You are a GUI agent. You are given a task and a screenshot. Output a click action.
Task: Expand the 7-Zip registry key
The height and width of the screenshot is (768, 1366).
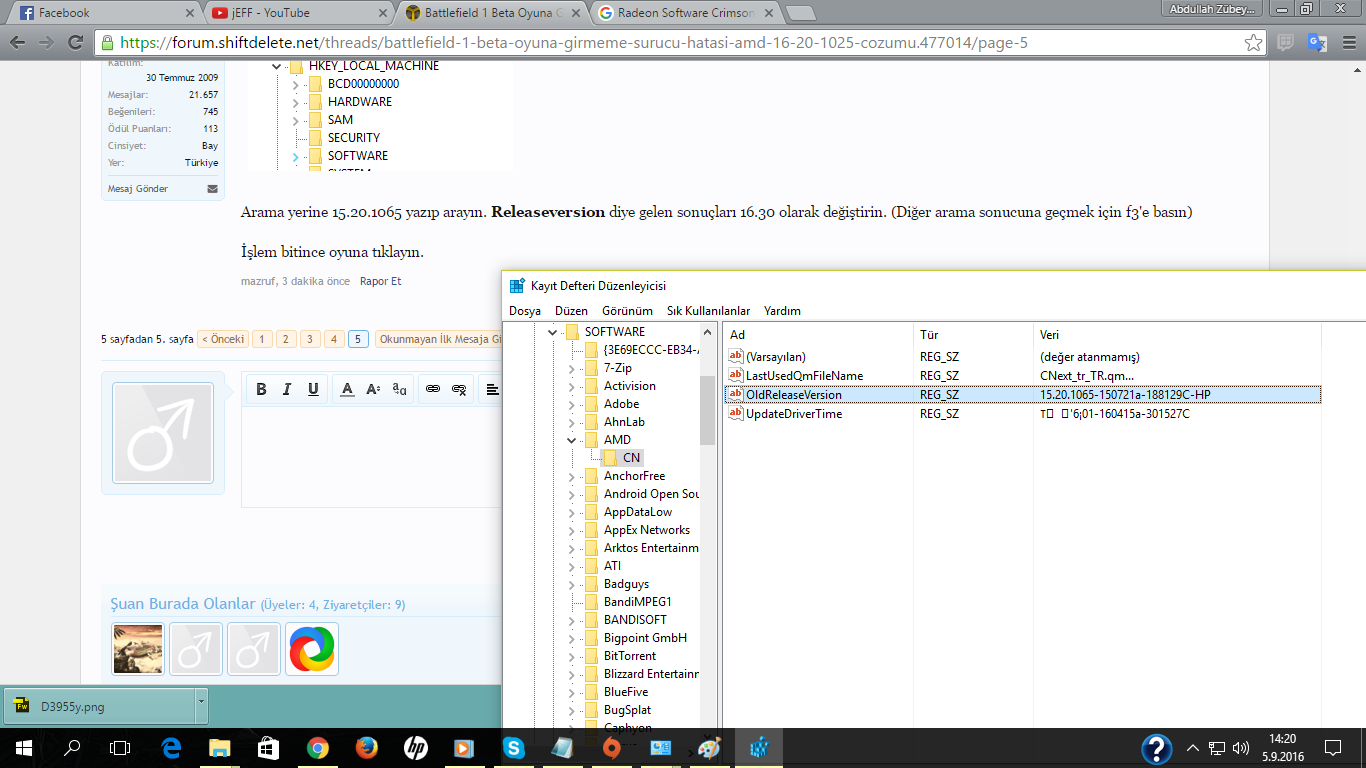click(571, 368)
